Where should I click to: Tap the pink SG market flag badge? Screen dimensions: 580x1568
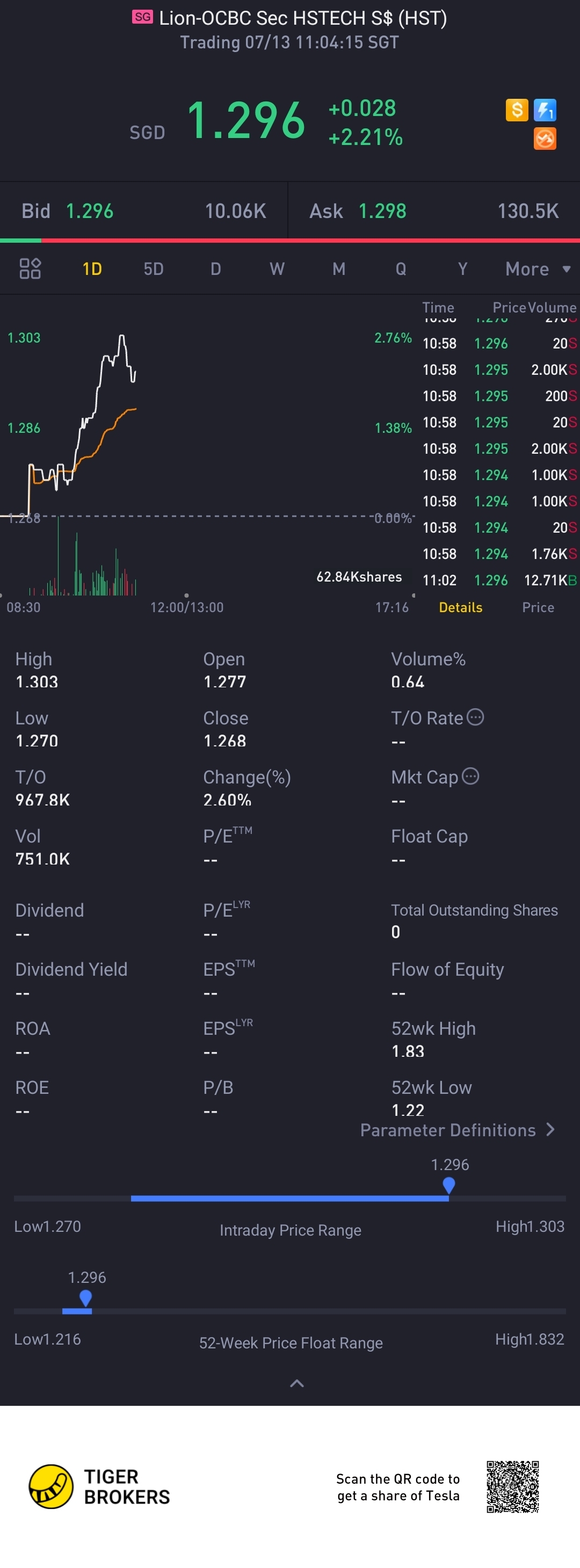[142, 17]
